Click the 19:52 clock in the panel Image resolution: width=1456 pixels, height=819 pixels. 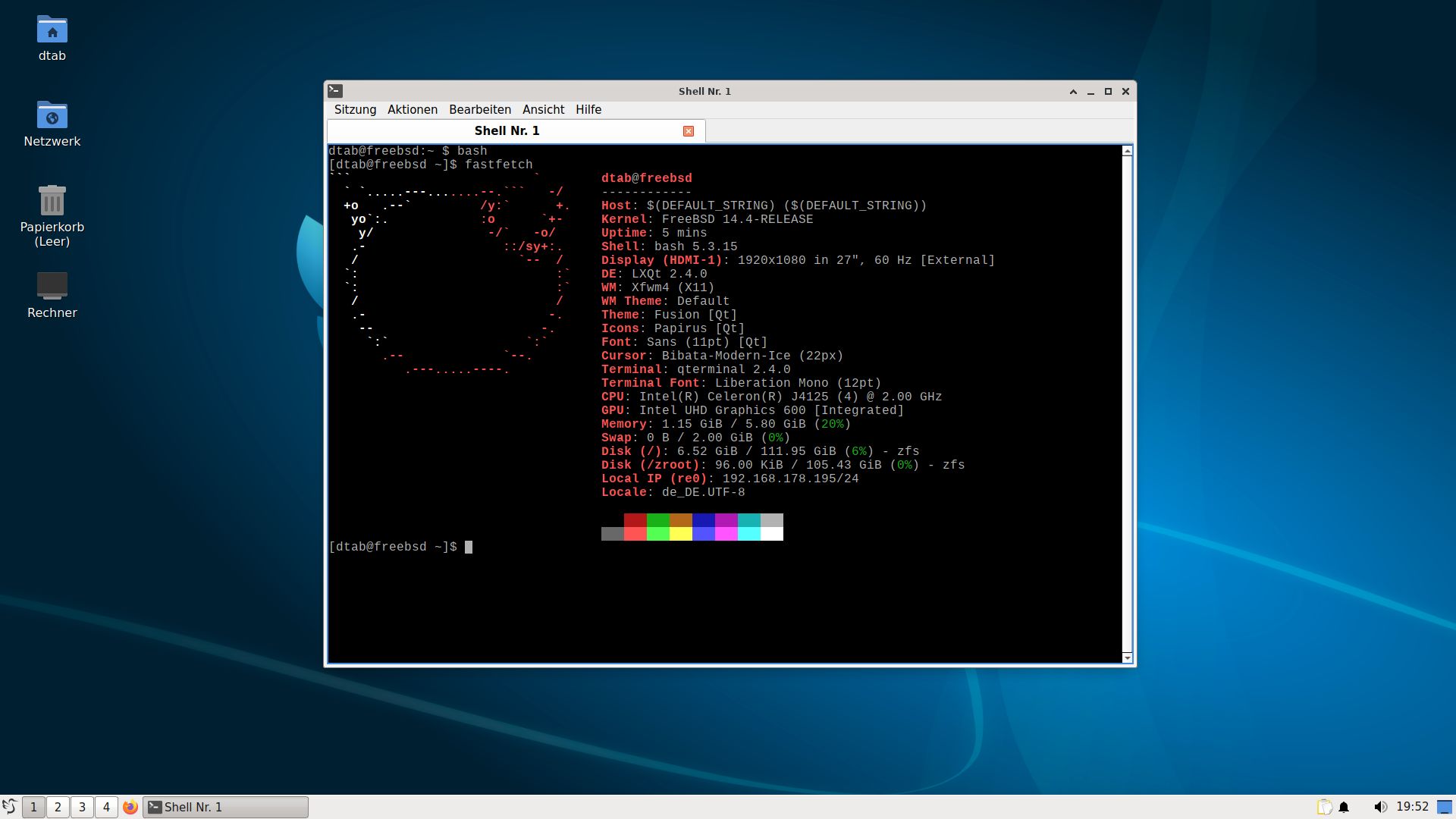tap(1412, 807)
